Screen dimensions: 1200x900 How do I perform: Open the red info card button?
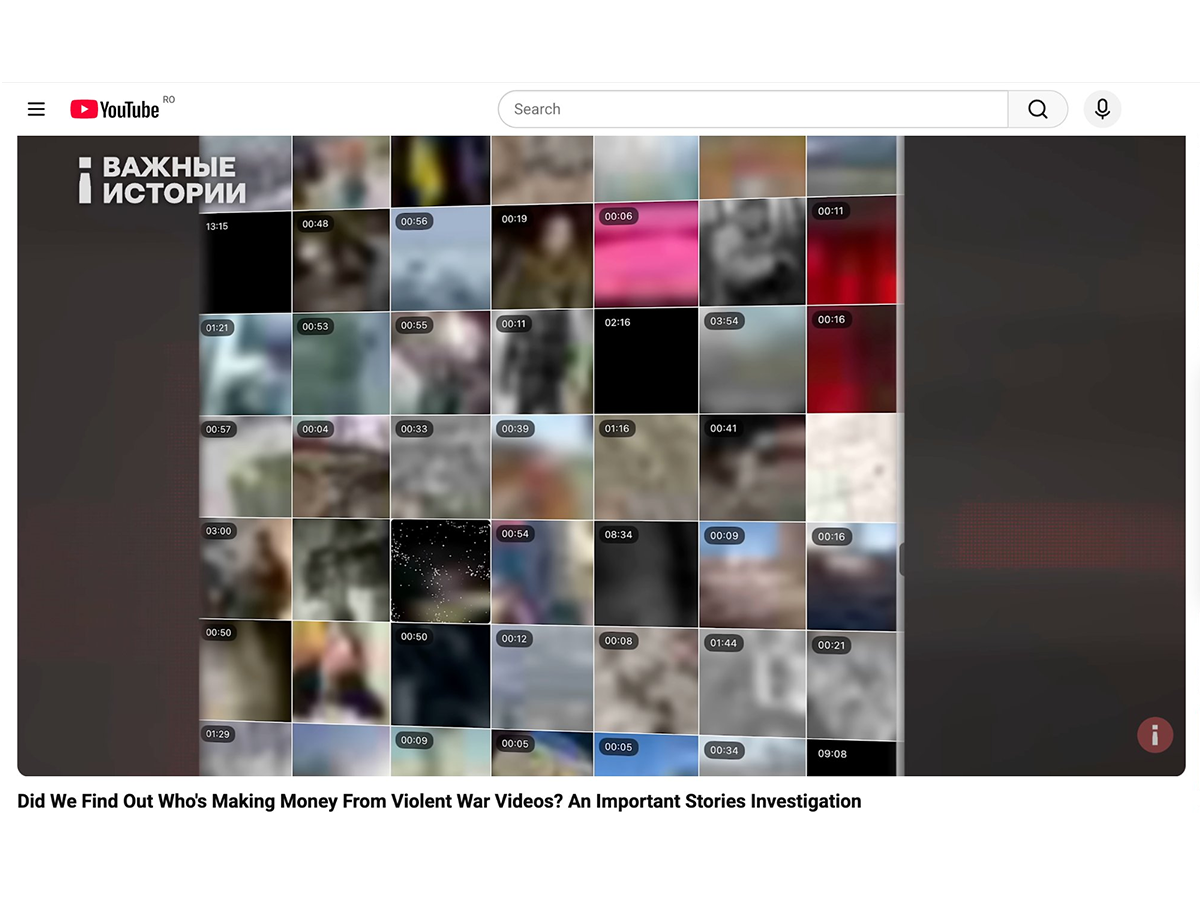coord(1155,735)
